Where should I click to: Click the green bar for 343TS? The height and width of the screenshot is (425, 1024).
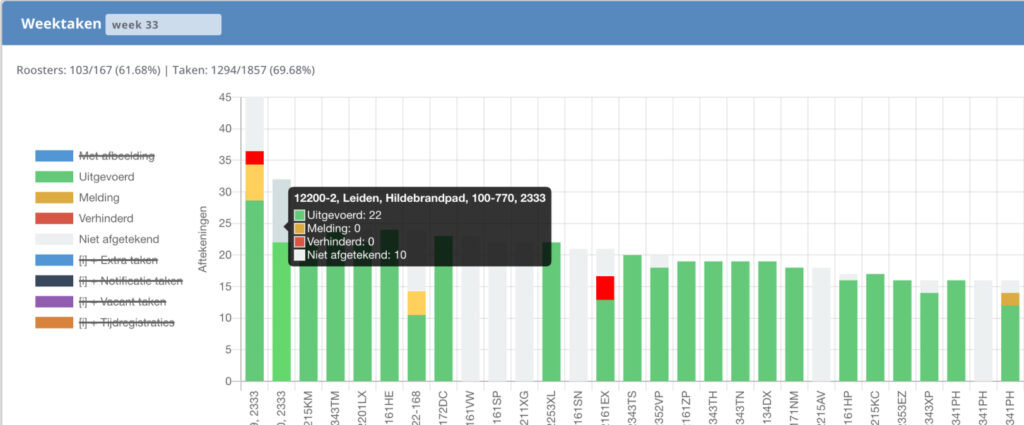coord(632,318)
